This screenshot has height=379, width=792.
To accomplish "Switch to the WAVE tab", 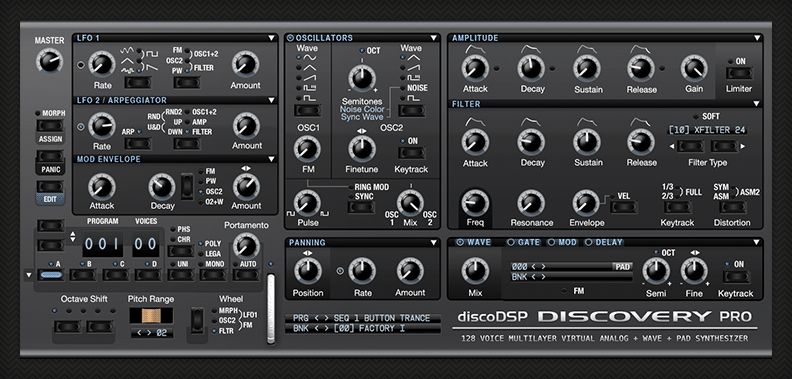I will 474,243.
